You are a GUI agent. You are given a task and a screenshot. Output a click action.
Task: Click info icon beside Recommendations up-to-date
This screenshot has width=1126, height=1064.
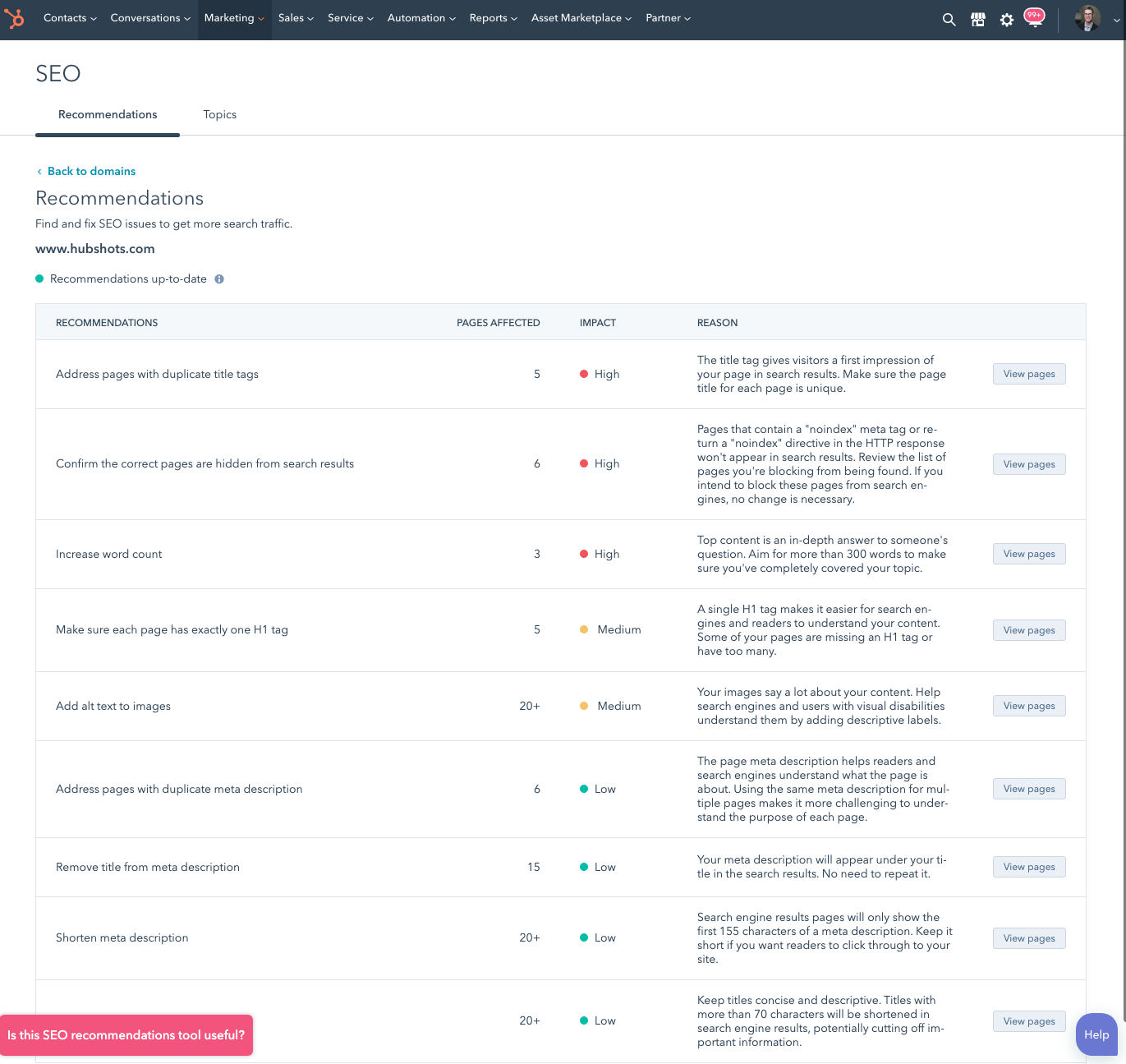[x=219, y=279]
